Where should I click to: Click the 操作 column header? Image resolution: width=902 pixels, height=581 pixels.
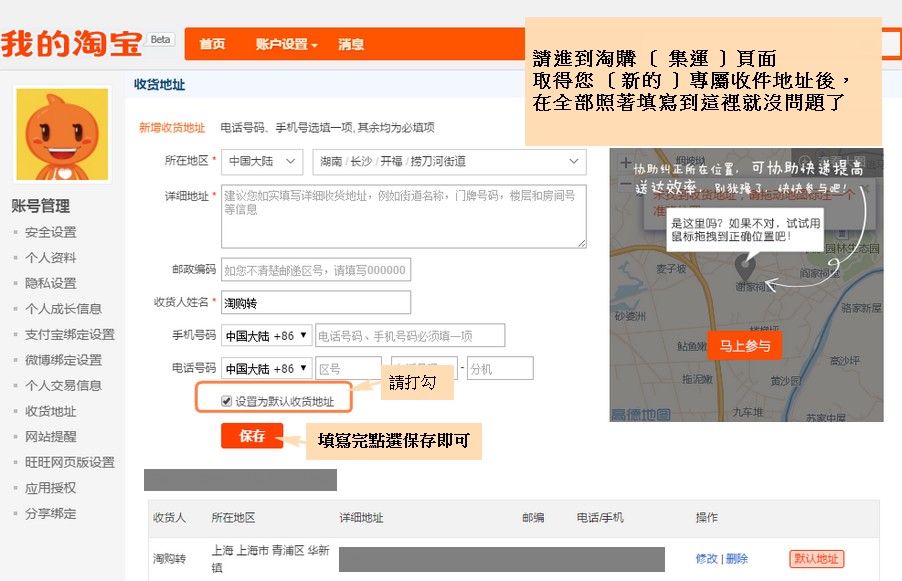(x=706, y=518)
